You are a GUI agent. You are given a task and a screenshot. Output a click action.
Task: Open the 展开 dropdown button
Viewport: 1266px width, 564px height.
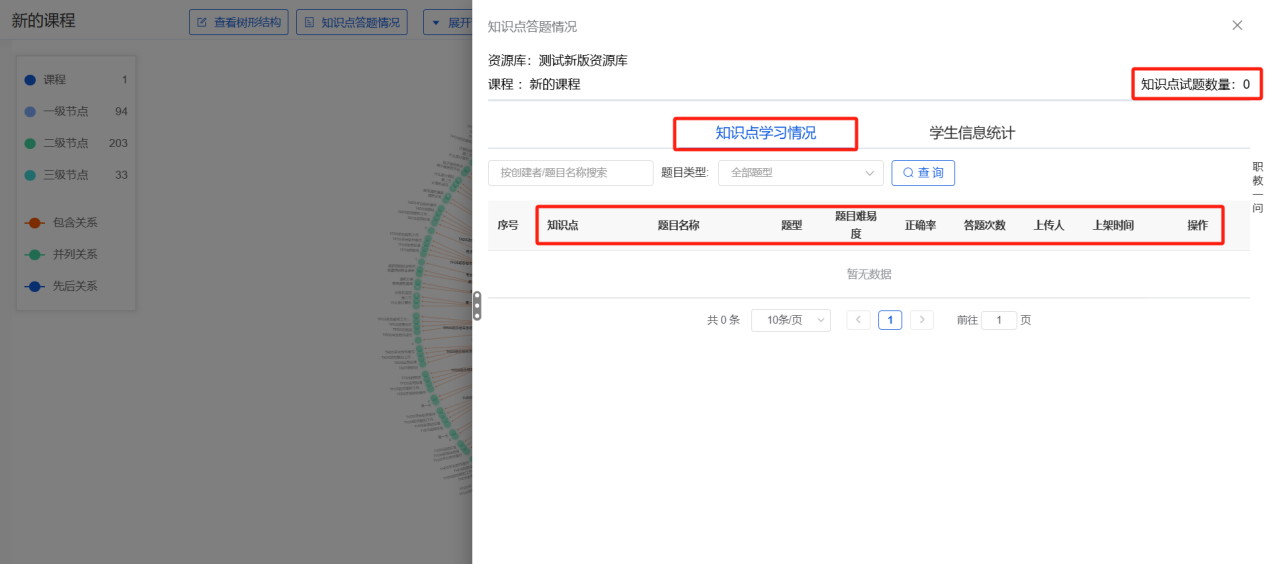448,21
